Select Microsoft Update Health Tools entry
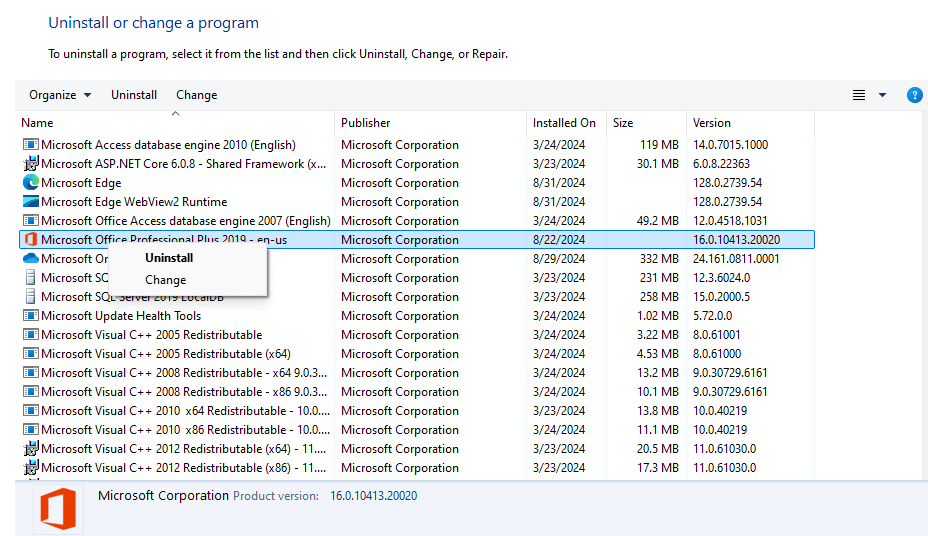The width and height of the screenshot is (928, 536). point(121,315)
